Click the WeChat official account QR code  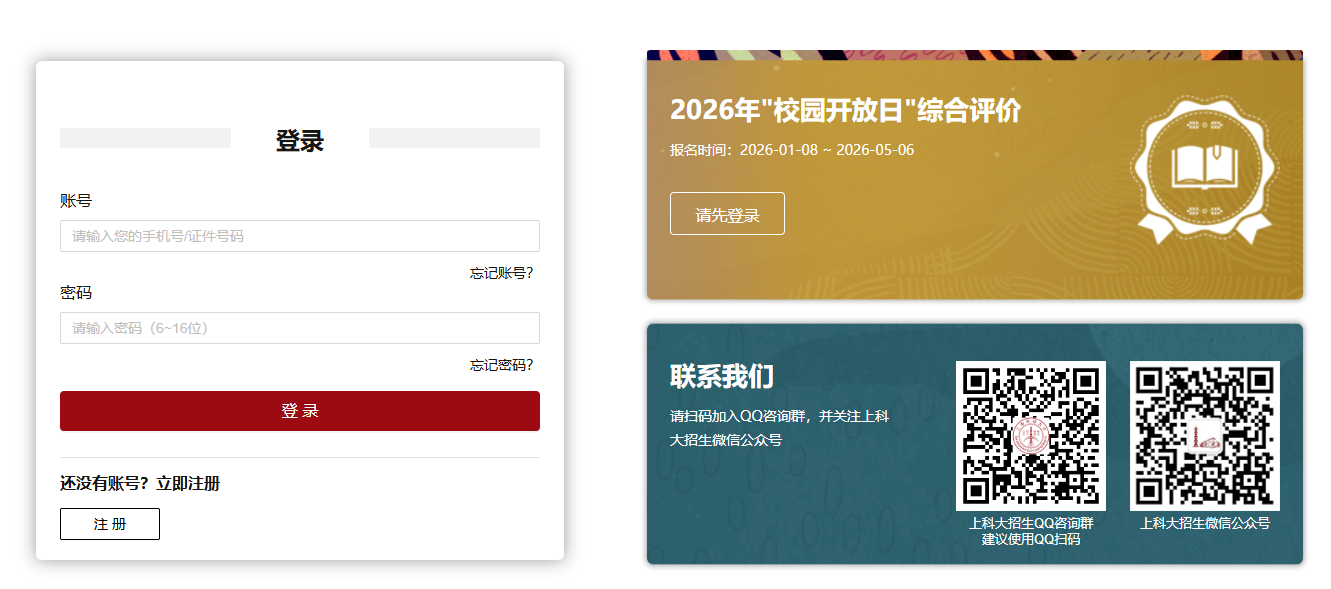(1204, 435)
